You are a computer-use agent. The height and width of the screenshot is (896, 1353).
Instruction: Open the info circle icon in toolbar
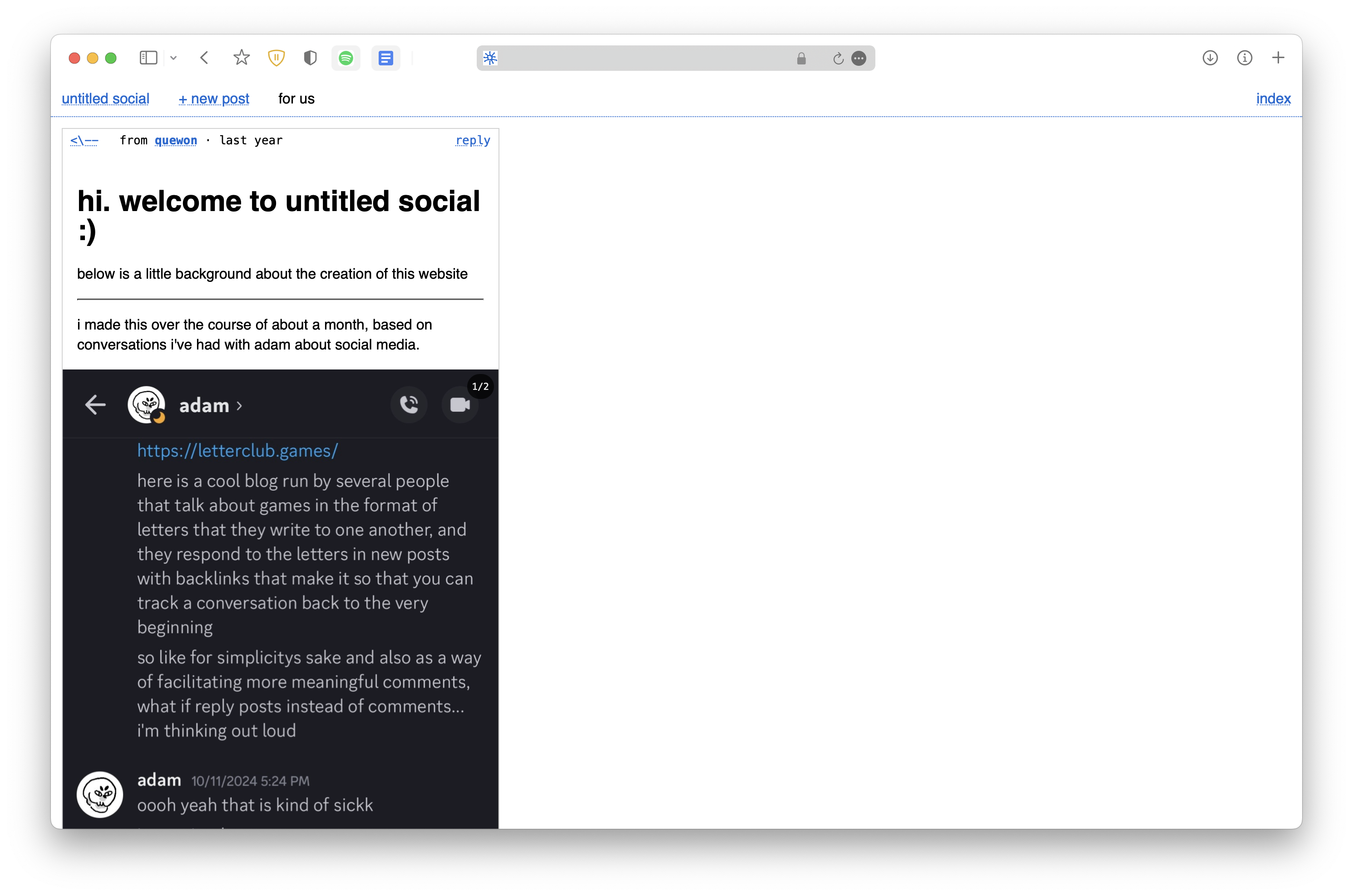click(x=1244, y=58)
